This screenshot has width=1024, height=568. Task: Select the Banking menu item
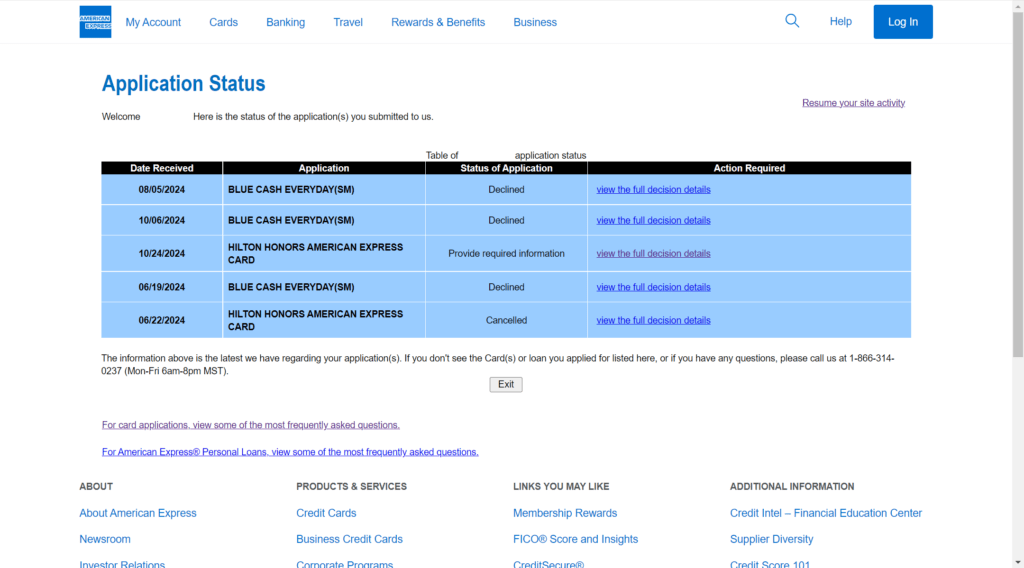285,22
